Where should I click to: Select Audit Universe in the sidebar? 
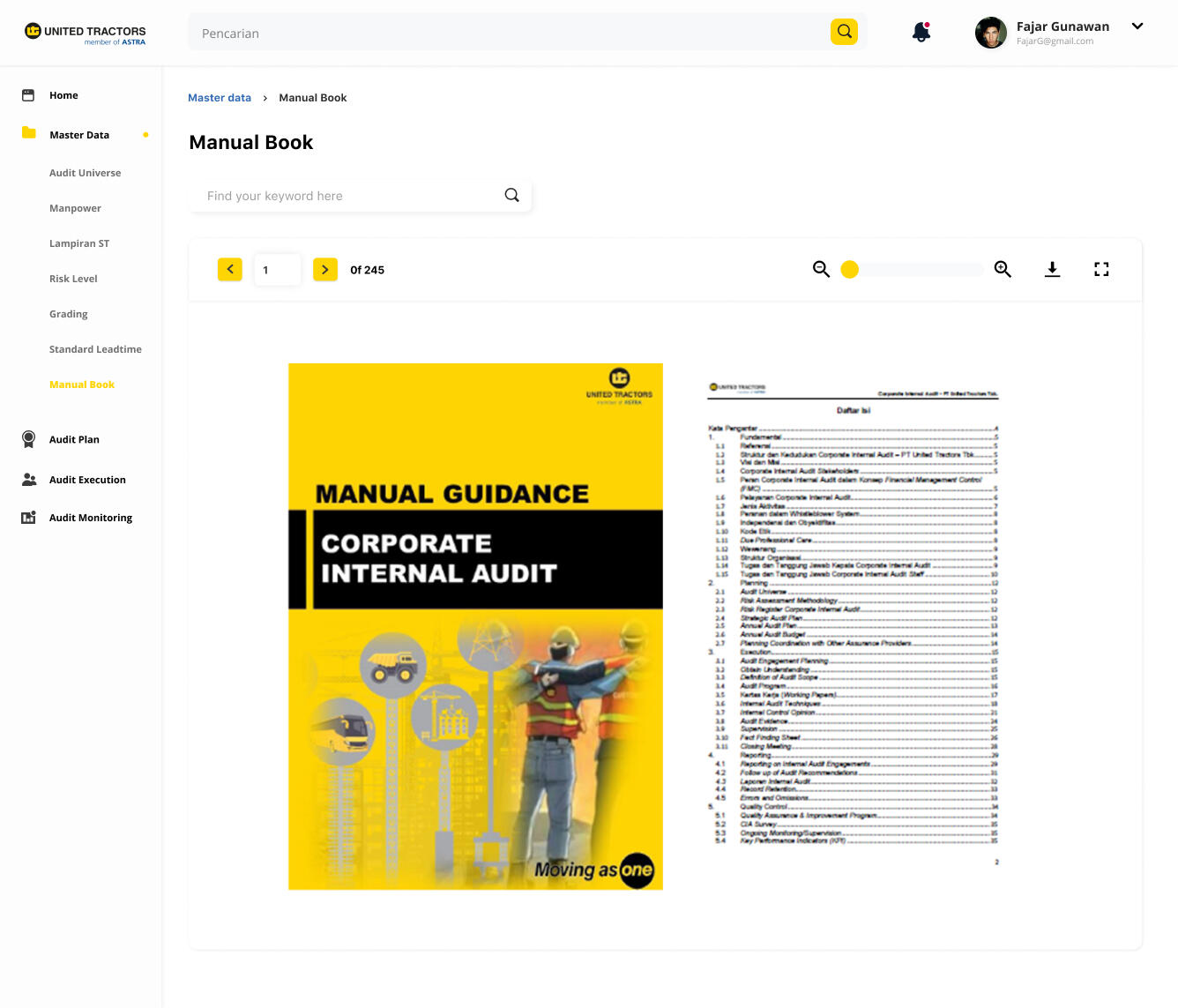tap(86, 173)
